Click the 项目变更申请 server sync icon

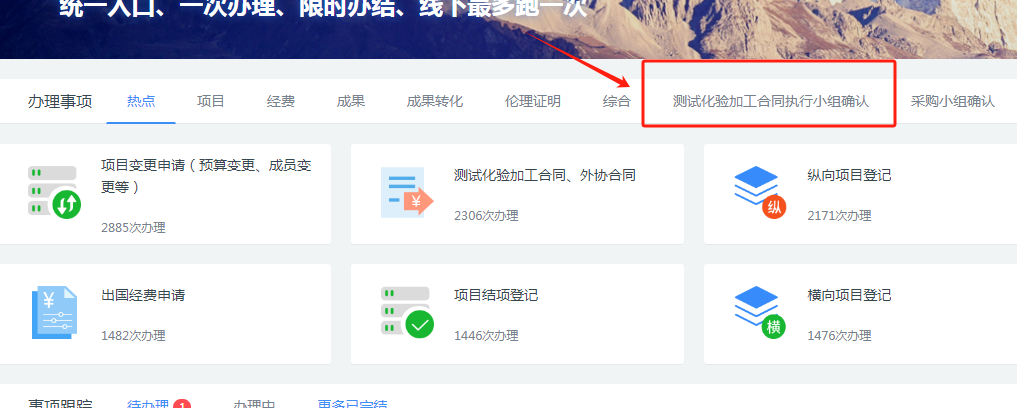coord(54,192)
